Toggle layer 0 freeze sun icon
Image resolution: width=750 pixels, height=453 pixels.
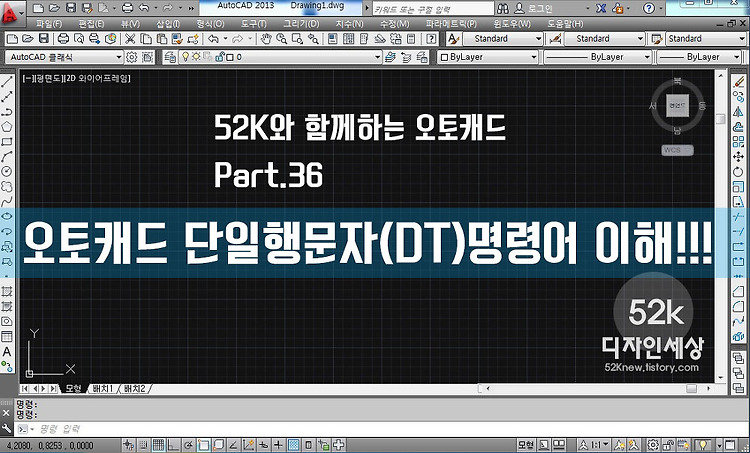196,57
